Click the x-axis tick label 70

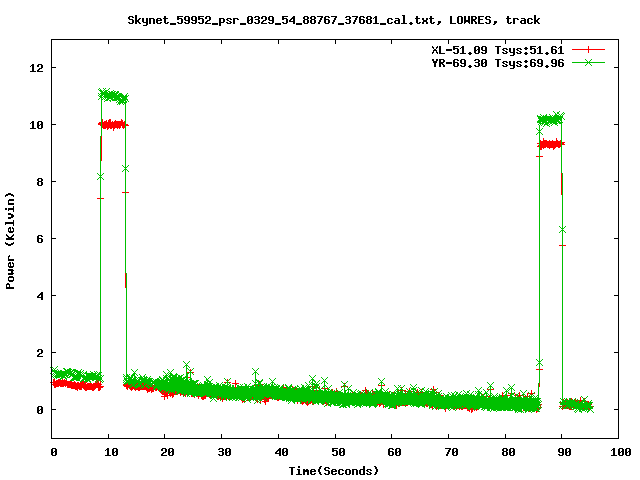click(x=451, y=452)
